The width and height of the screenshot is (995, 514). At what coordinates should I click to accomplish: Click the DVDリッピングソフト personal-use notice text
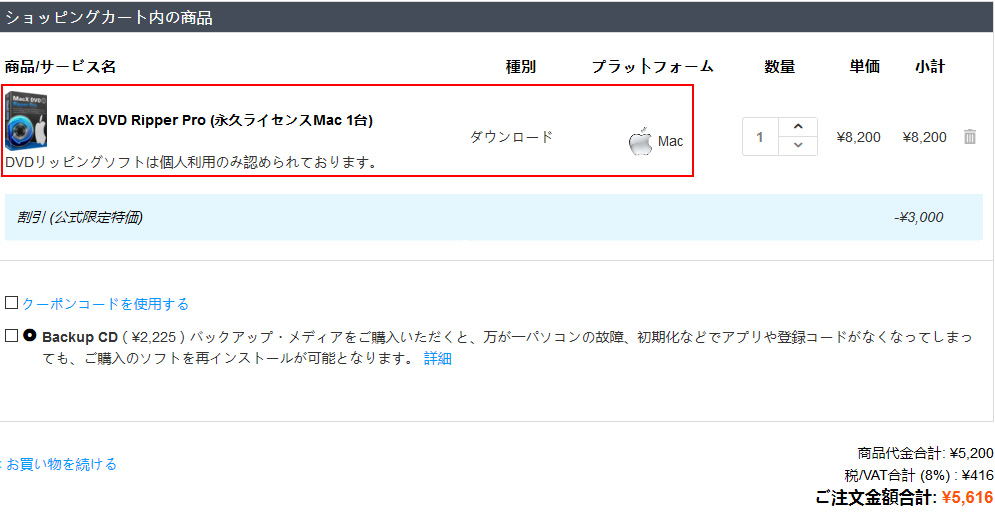pos(192,162)
